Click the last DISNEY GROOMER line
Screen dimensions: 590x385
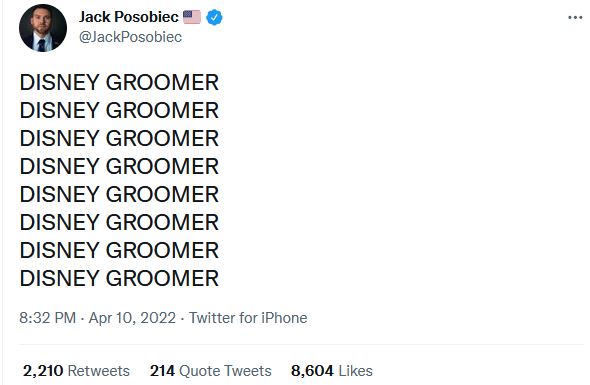[x=119, y=278]
